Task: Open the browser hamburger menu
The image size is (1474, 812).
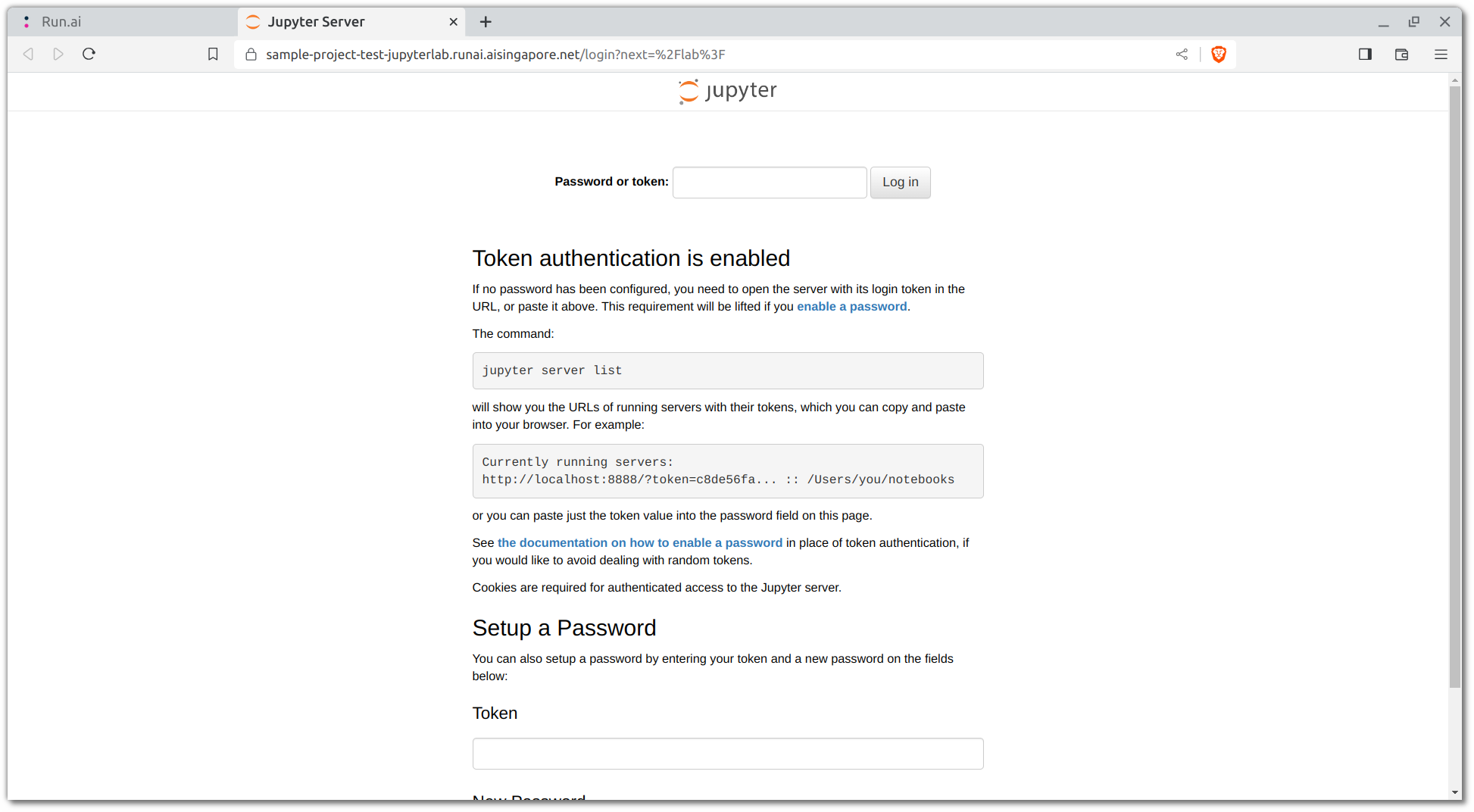Action: tap(1441, 54)
